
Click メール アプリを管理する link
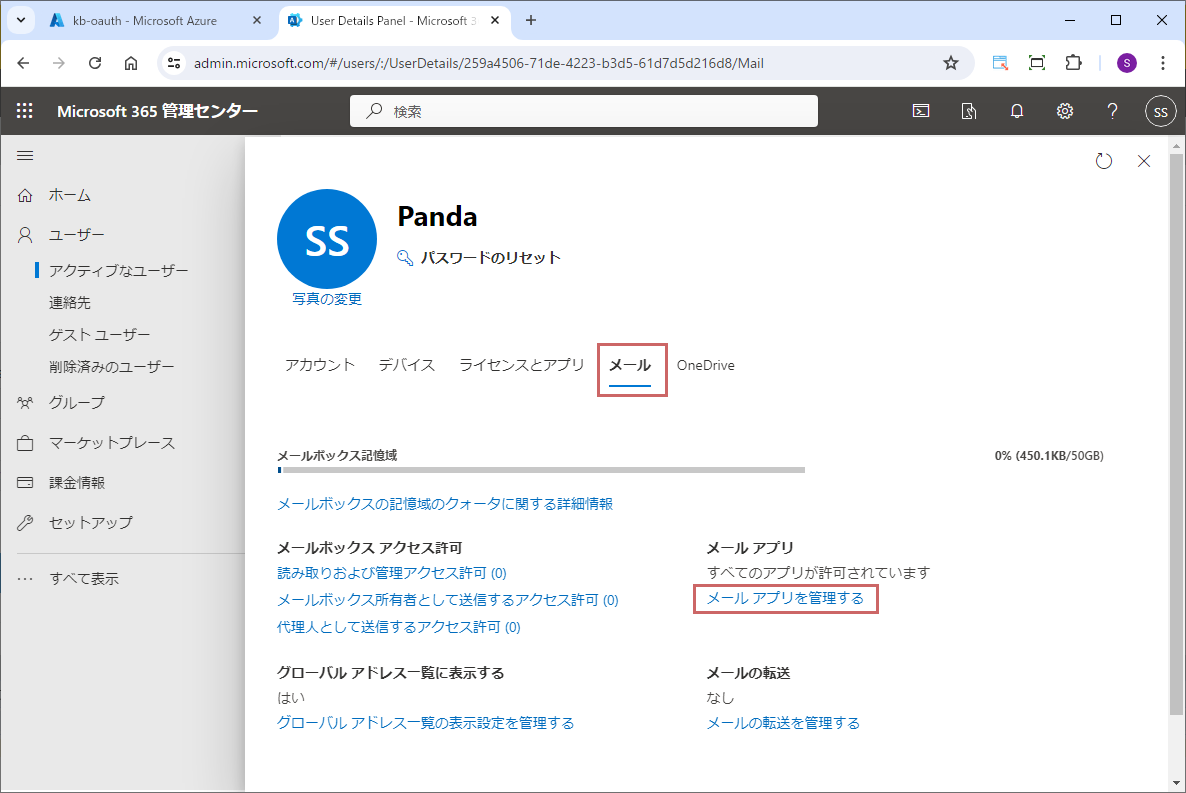[x=785, y=598]
